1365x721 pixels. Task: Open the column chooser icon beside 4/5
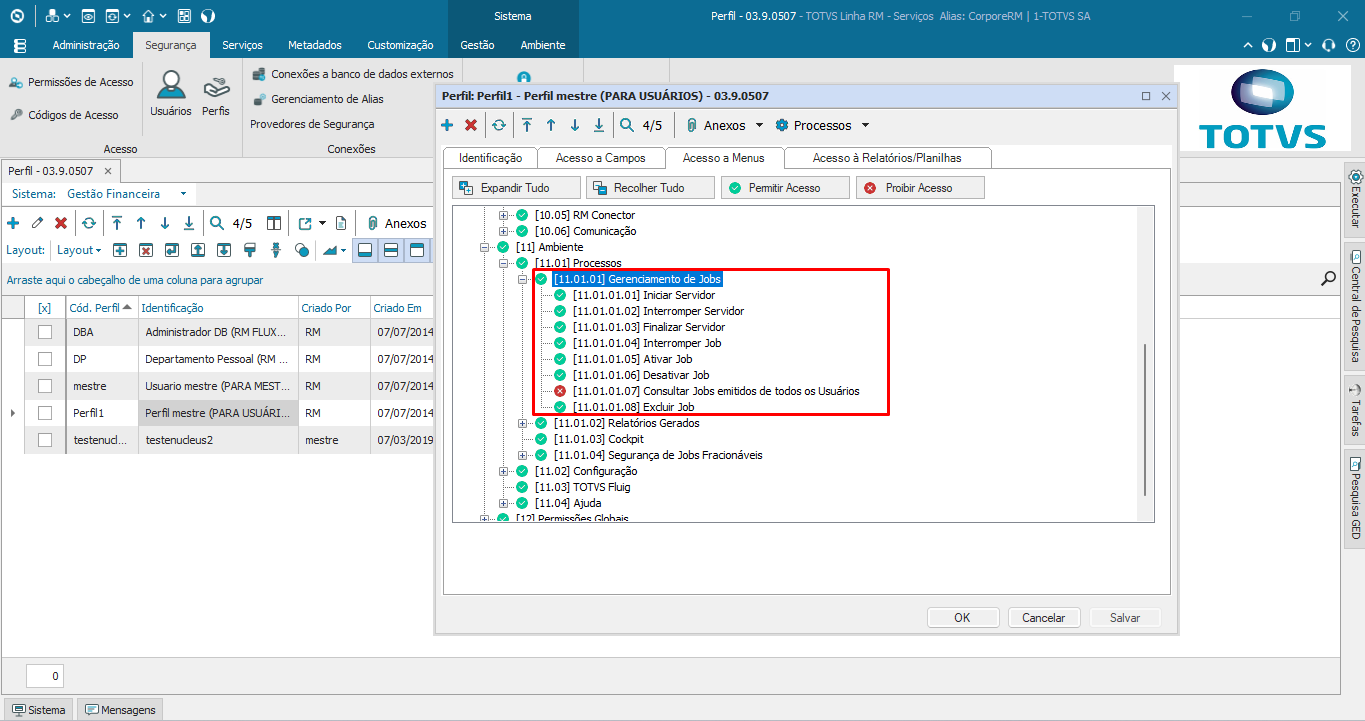click(274, 223)
